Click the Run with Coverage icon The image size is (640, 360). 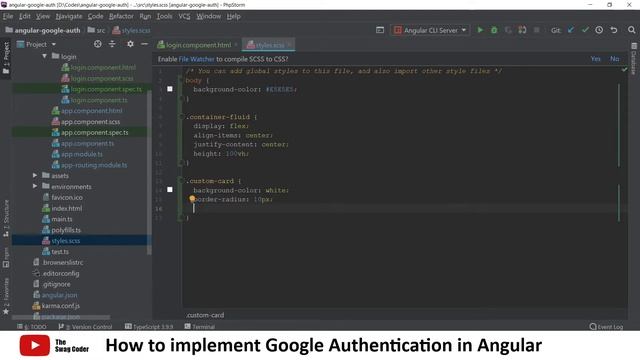pos(508,30)
